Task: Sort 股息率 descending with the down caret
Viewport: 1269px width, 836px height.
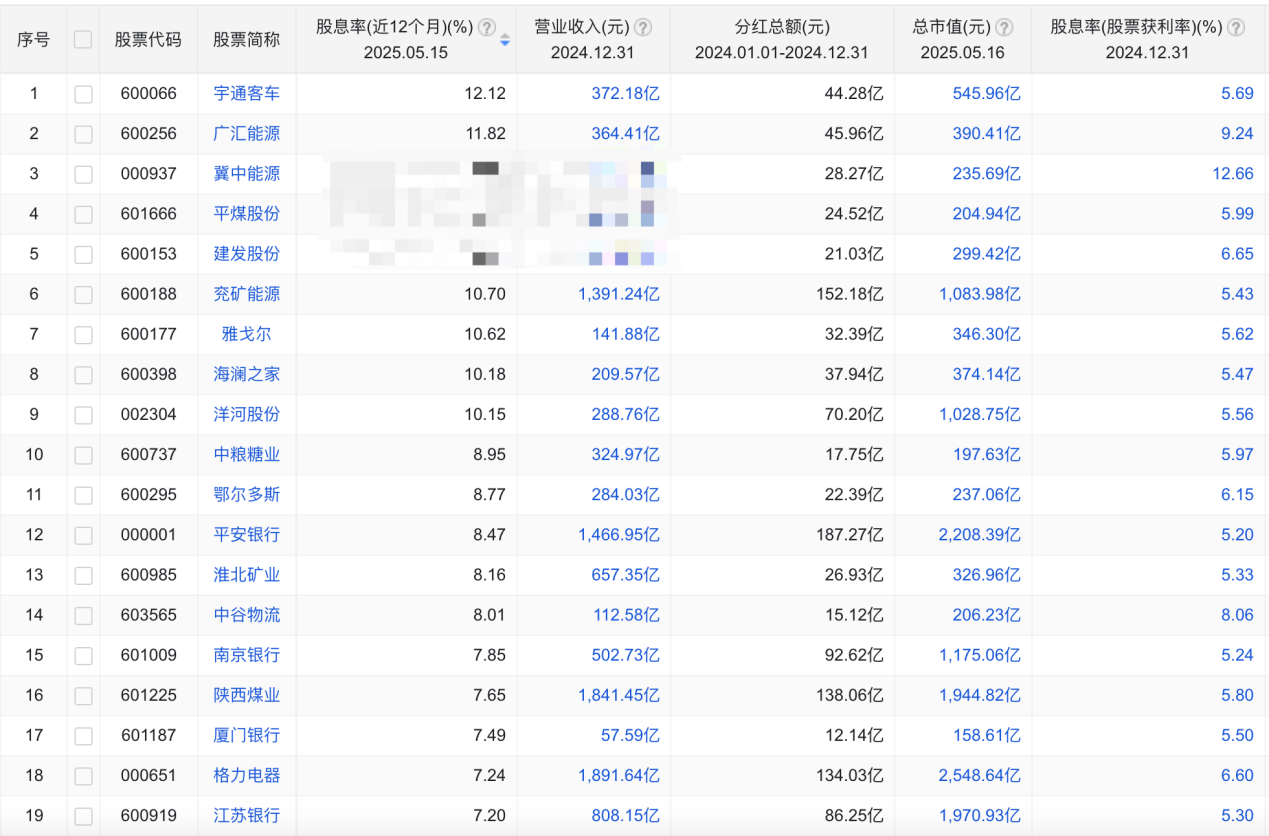Action: pyautogui.click(x=505, y=42)
